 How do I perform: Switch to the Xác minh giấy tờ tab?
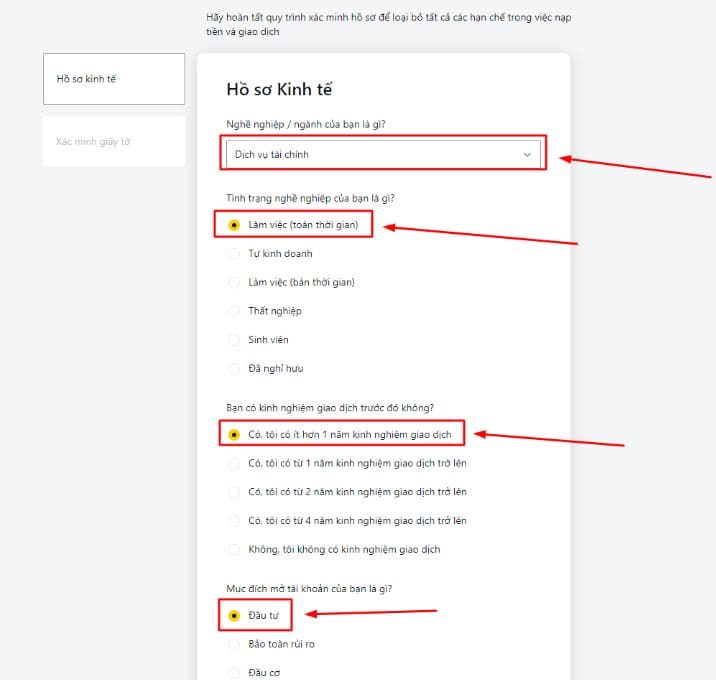pyautogui.click(x=114, y=142)
